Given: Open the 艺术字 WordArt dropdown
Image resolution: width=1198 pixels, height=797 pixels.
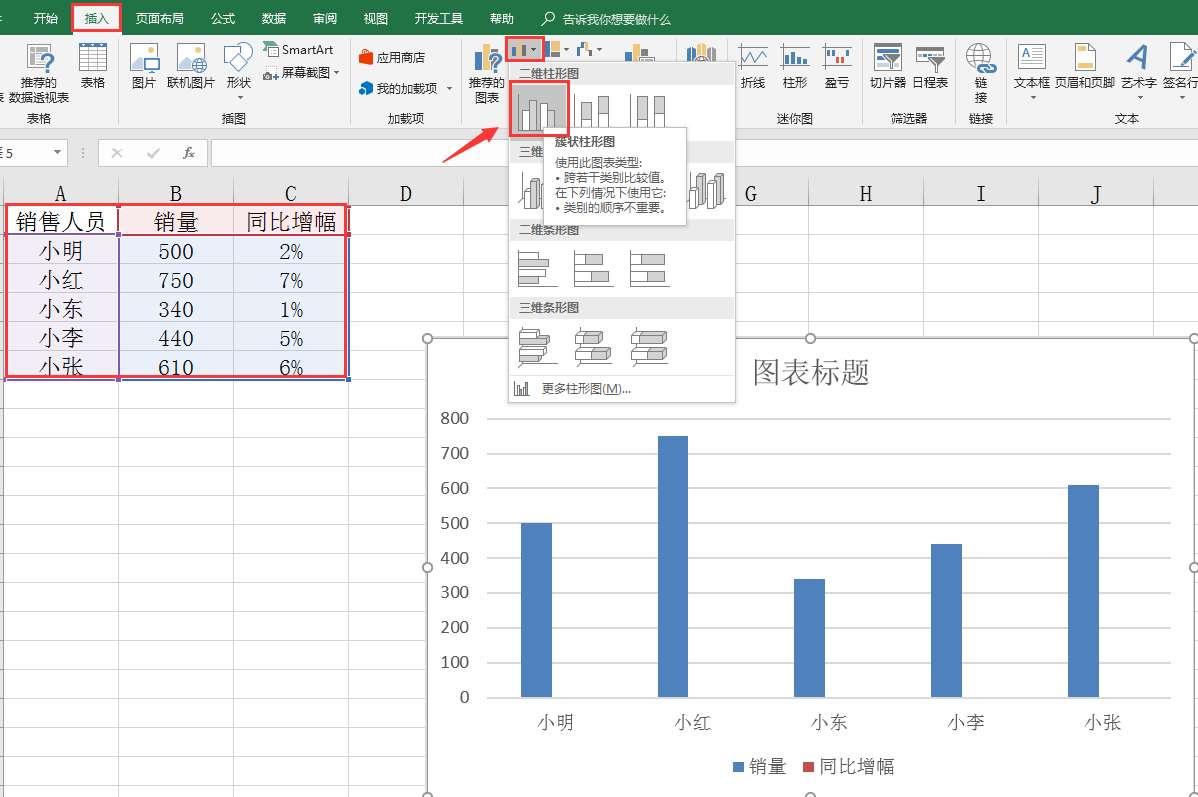Looking at the screenshot, I should (1139, 98).
